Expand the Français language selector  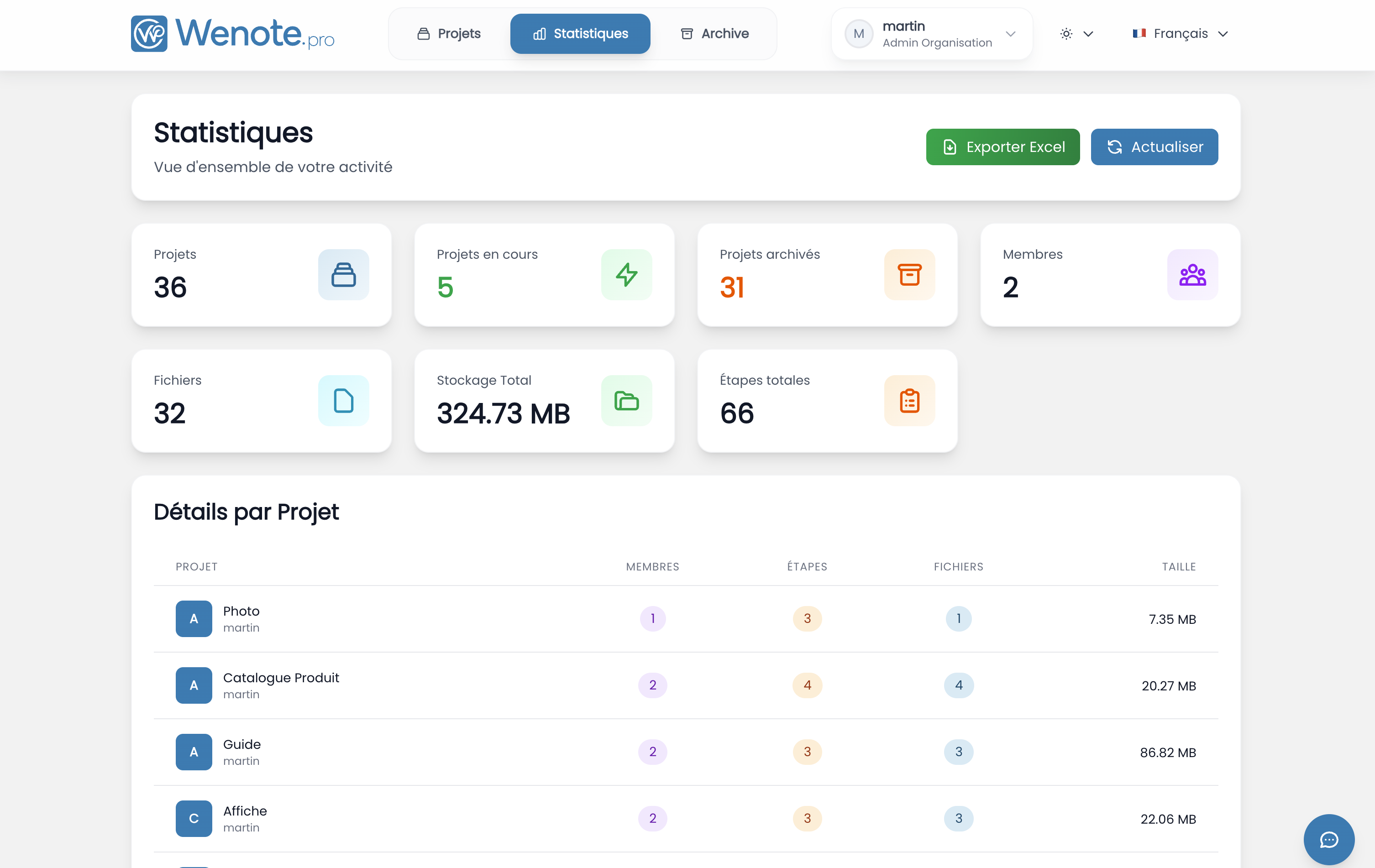click(x=1180, y=34)
